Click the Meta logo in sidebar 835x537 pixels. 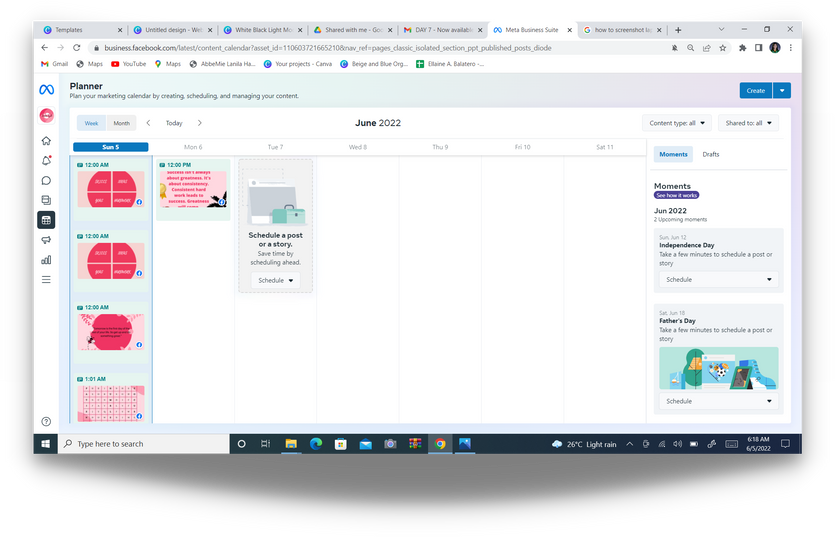tap(46, 90)
